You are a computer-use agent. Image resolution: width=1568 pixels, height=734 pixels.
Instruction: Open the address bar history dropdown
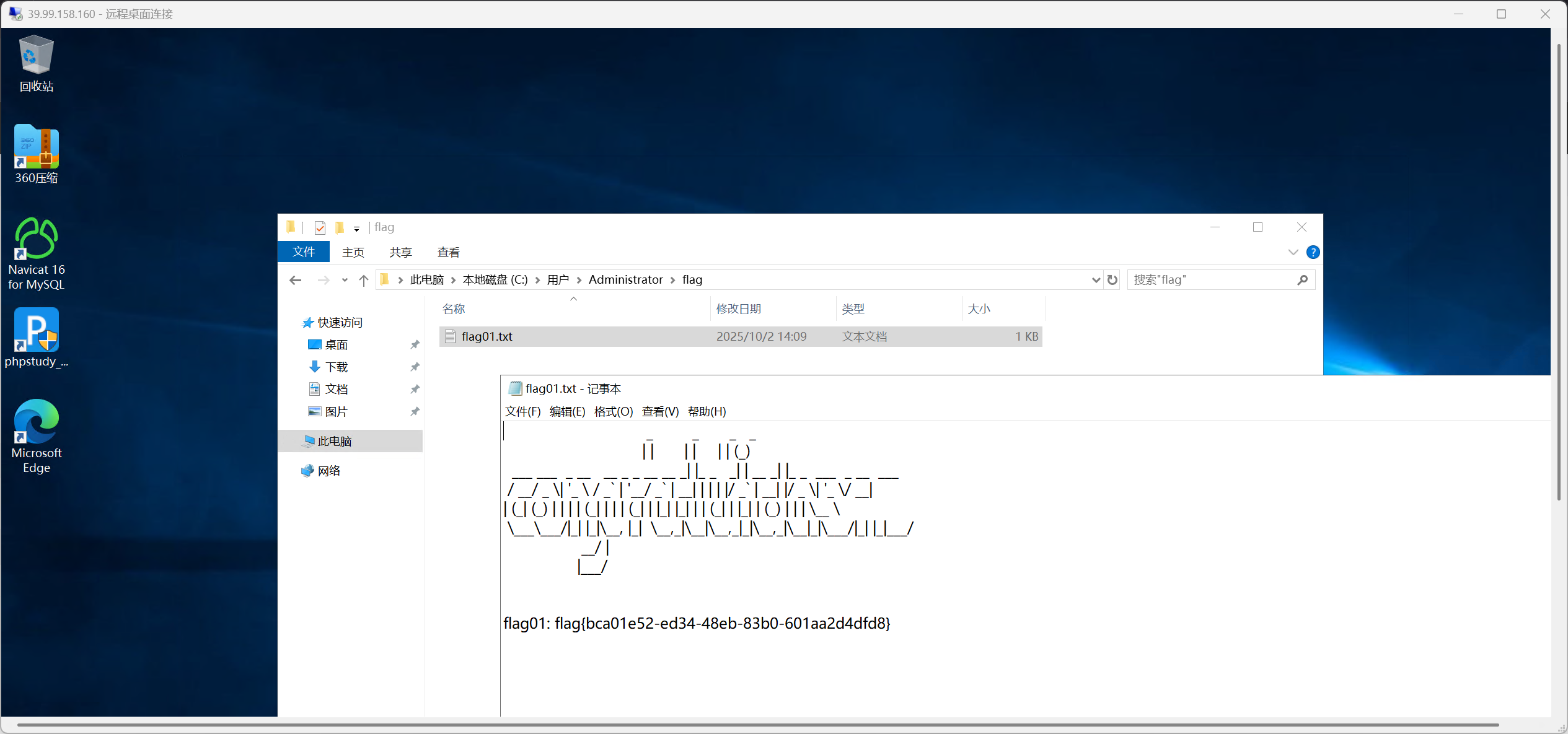pyautogui.click(x=1096, y=280)
